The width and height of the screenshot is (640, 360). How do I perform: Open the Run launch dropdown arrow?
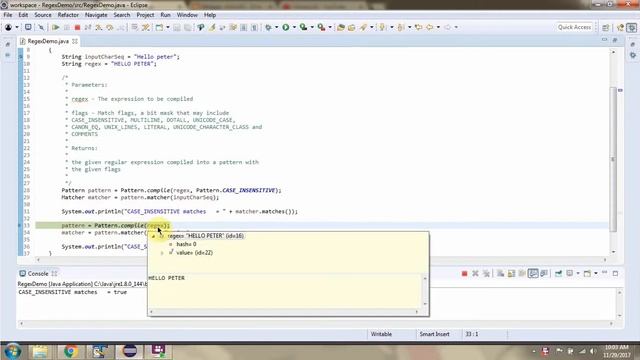(x=294, y=27)
